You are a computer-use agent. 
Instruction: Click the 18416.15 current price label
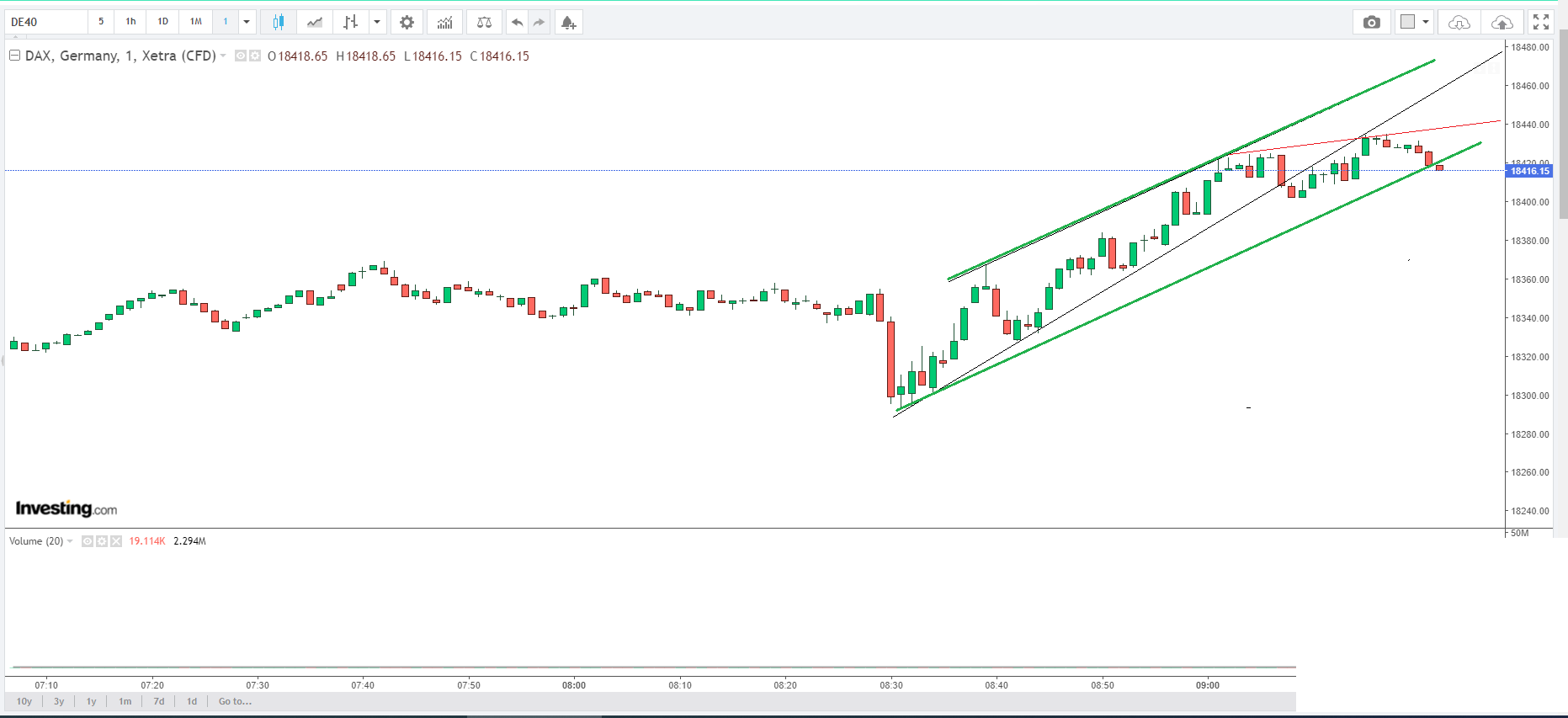click(1529, 171)
